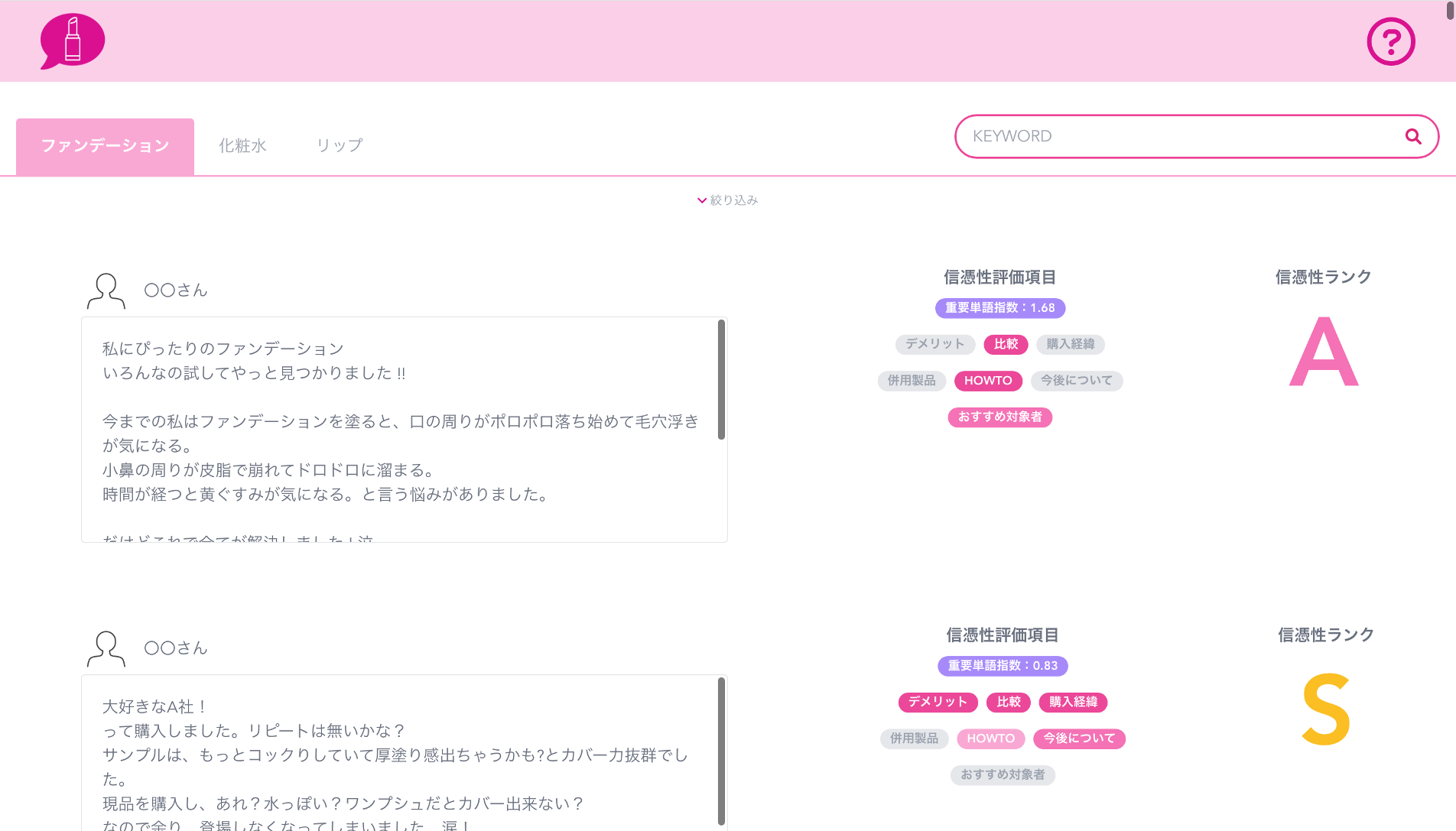
Task: Click line 小鼻の周りが皮脂で崩れてドロドロに溜まる。
Action: (x=269, y=471)
